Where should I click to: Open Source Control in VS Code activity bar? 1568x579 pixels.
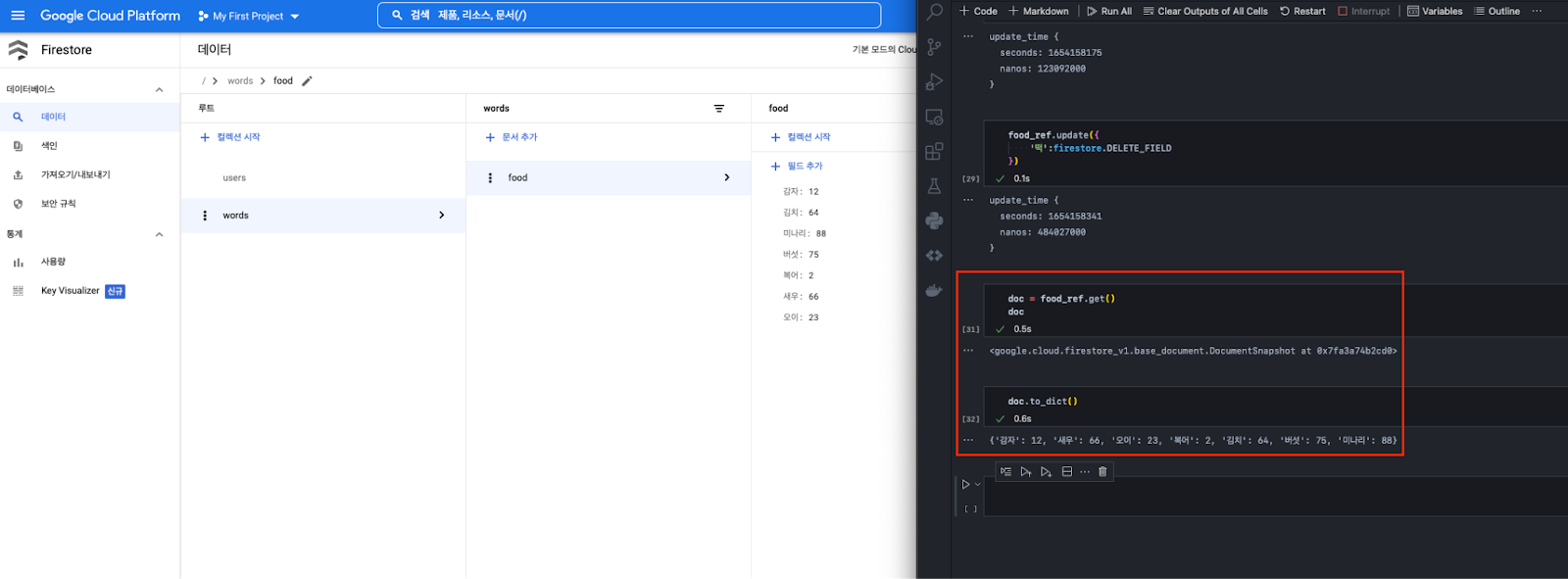coord(934,47)
